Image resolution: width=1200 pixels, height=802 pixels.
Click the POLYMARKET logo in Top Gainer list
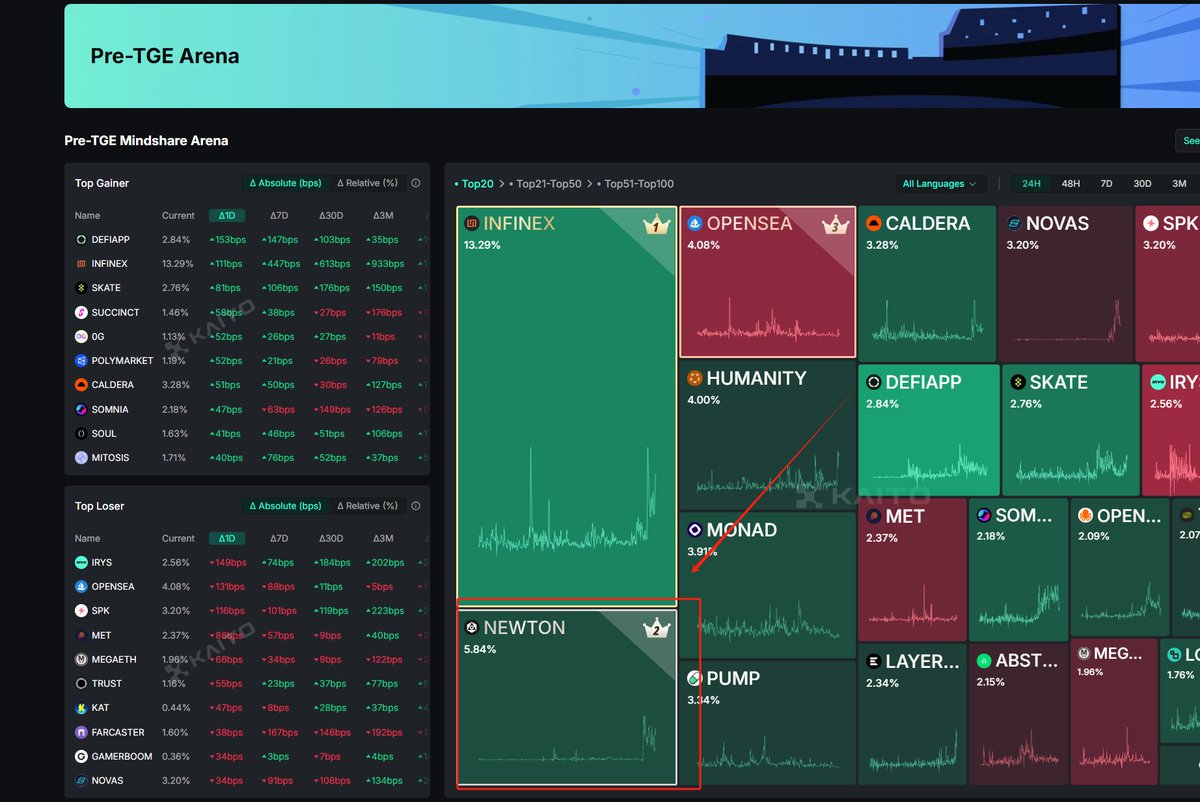tap(81, 361)
